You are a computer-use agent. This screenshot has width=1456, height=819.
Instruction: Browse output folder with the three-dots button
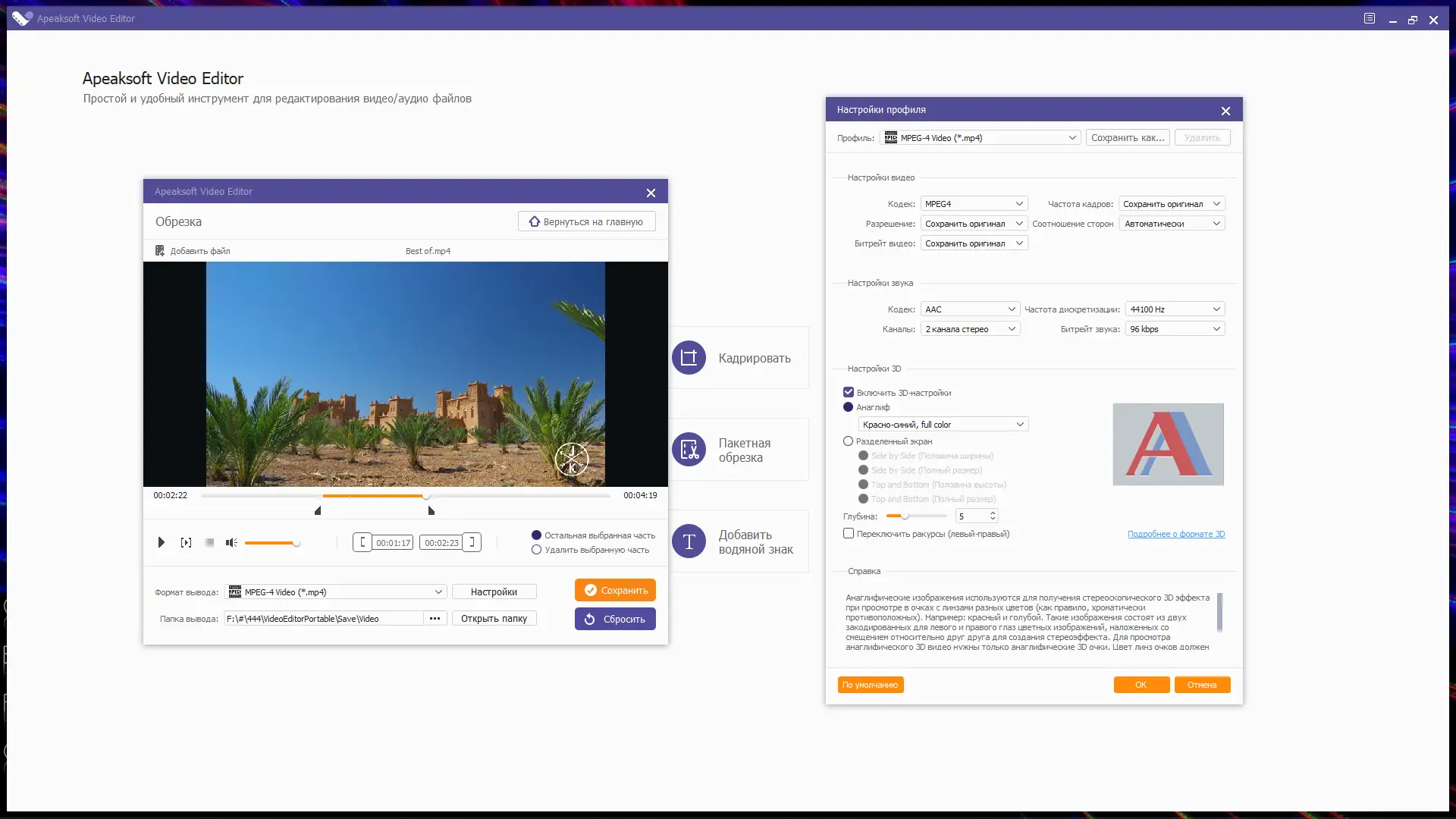pyautogui.click(x=435, y=619)
